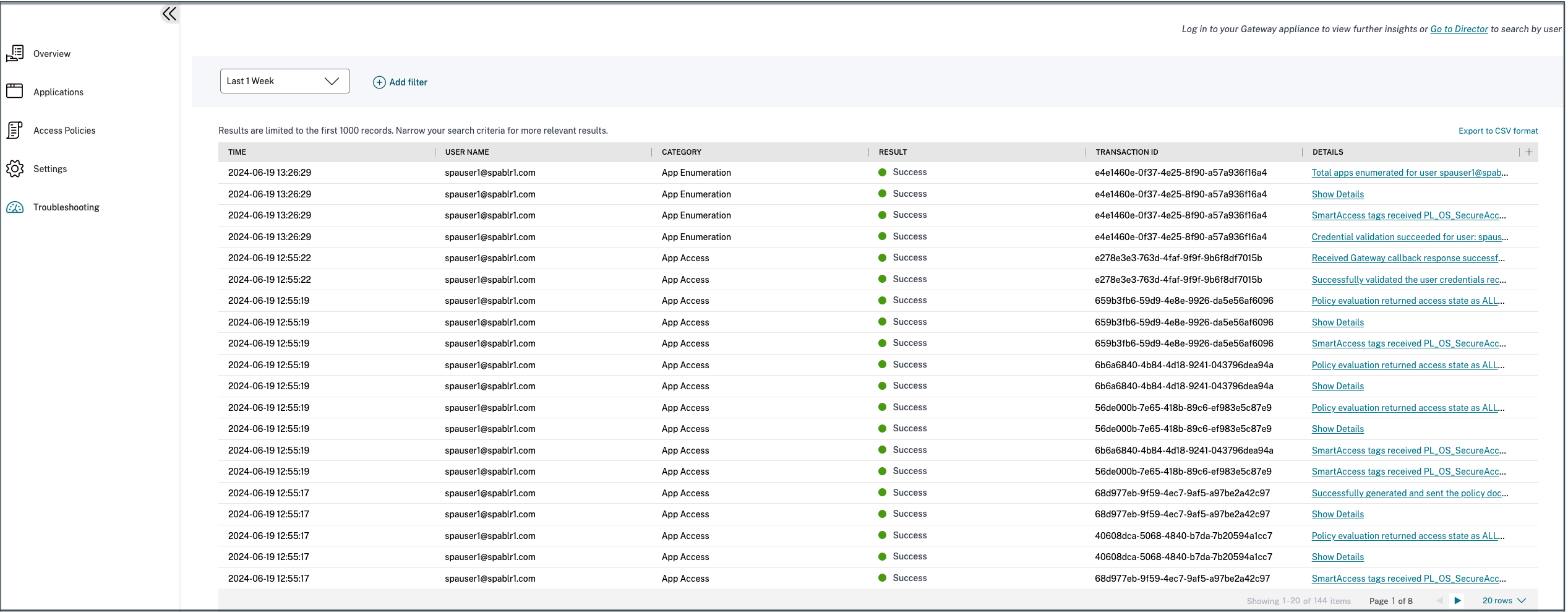The width and height of the screenshot is (1568, 612).
Task: Collapse the sidebar with the double-chevron icon
Action: tap(169, 14)
